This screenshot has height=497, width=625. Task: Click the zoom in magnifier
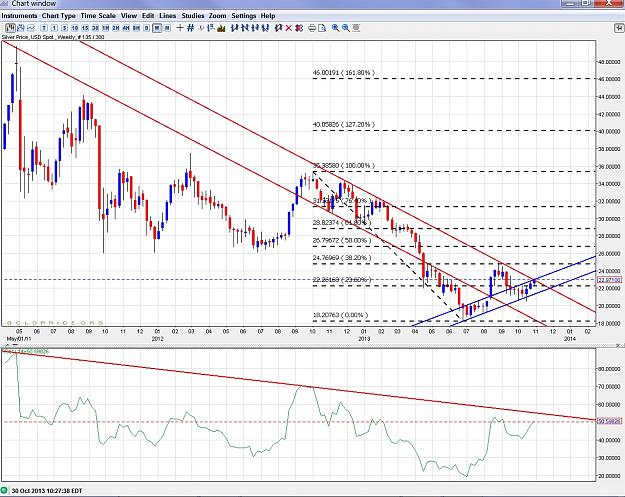pyautogui.click(x=336, y=28)
